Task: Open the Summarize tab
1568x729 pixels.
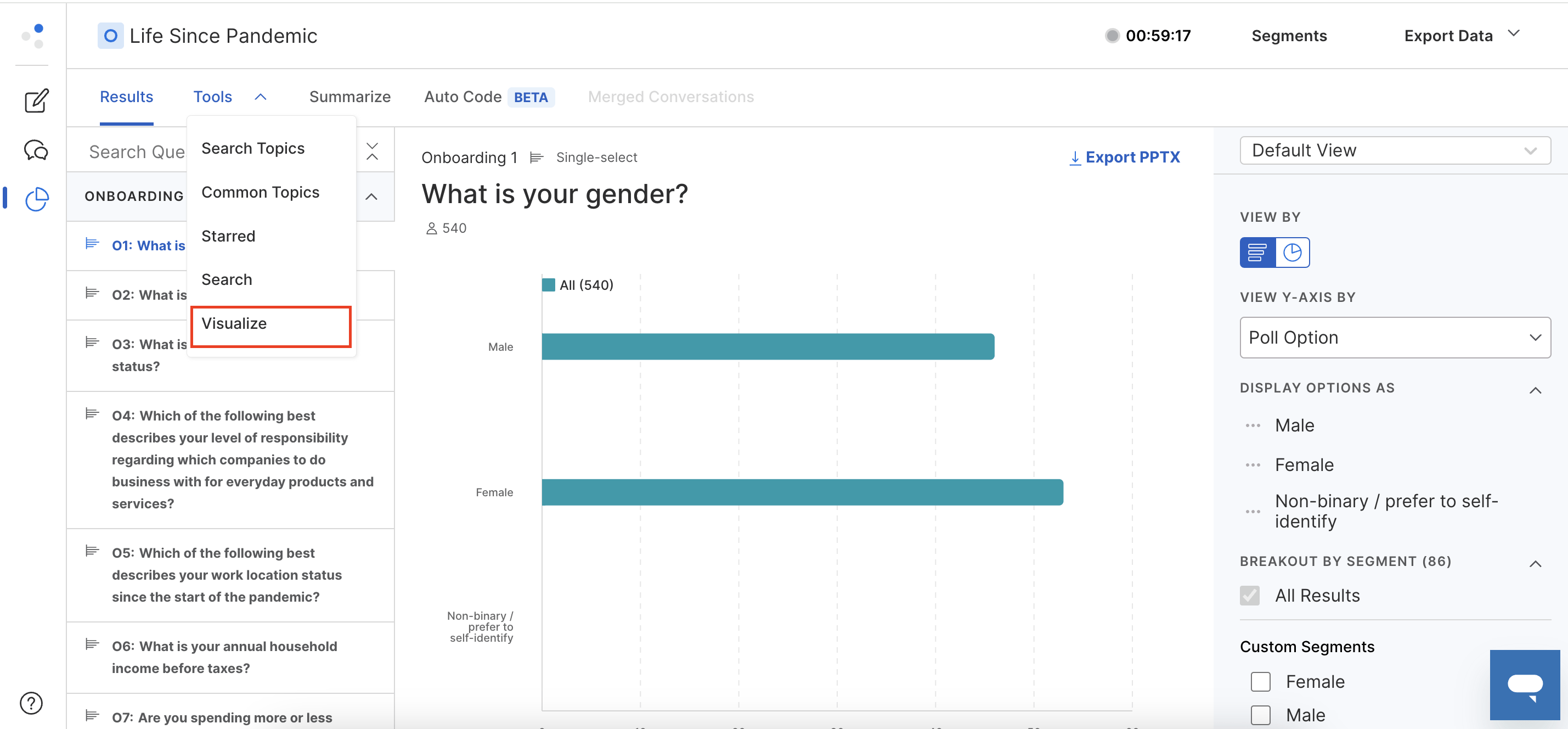Action: [349, 97]
